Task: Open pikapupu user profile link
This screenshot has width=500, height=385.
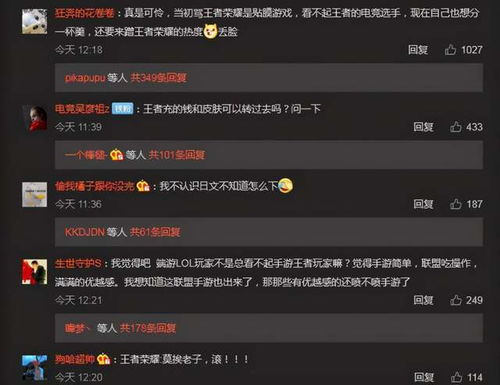Action: click(85, 78)
